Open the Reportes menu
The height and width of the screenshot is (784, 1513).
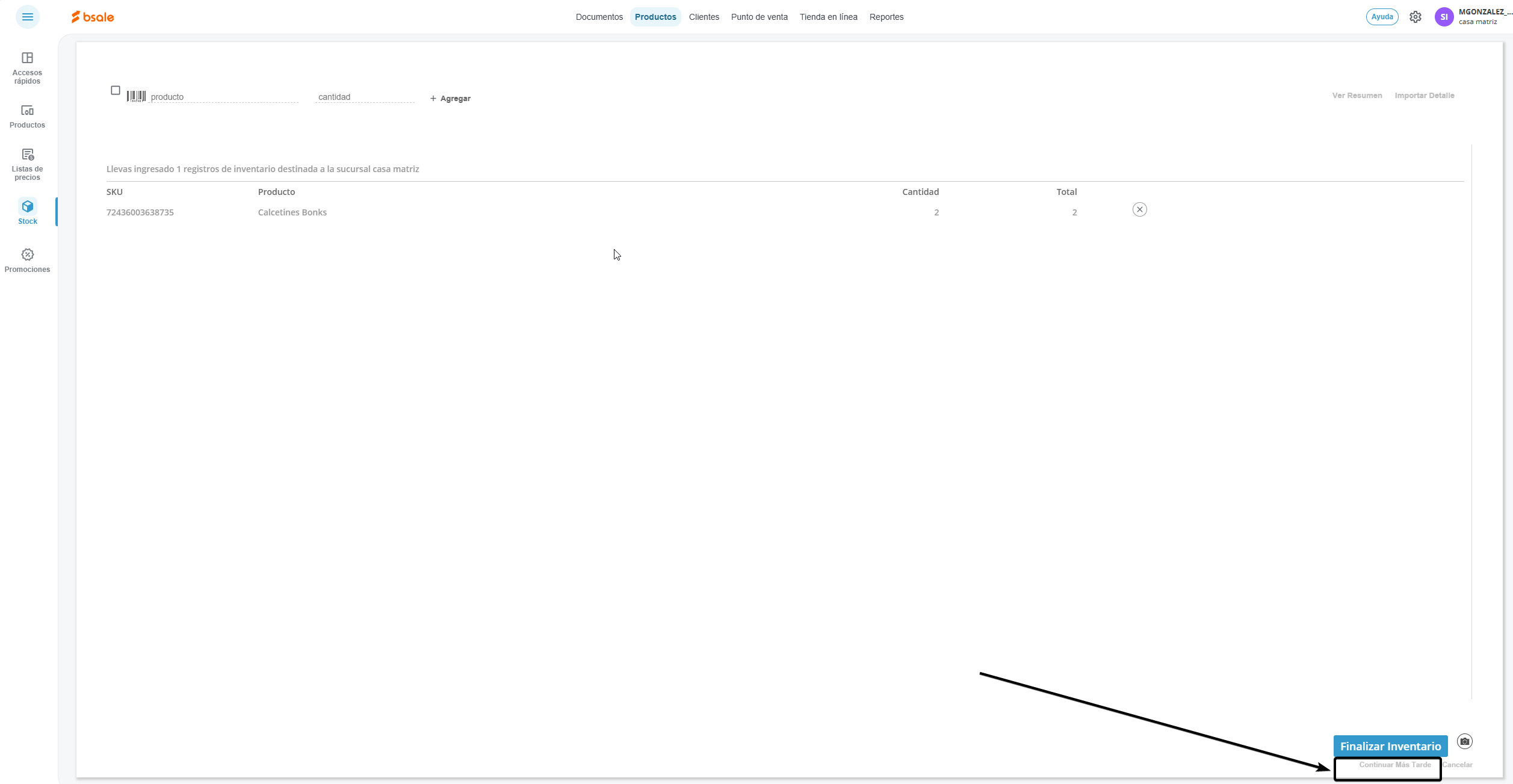tap(886, 17)
